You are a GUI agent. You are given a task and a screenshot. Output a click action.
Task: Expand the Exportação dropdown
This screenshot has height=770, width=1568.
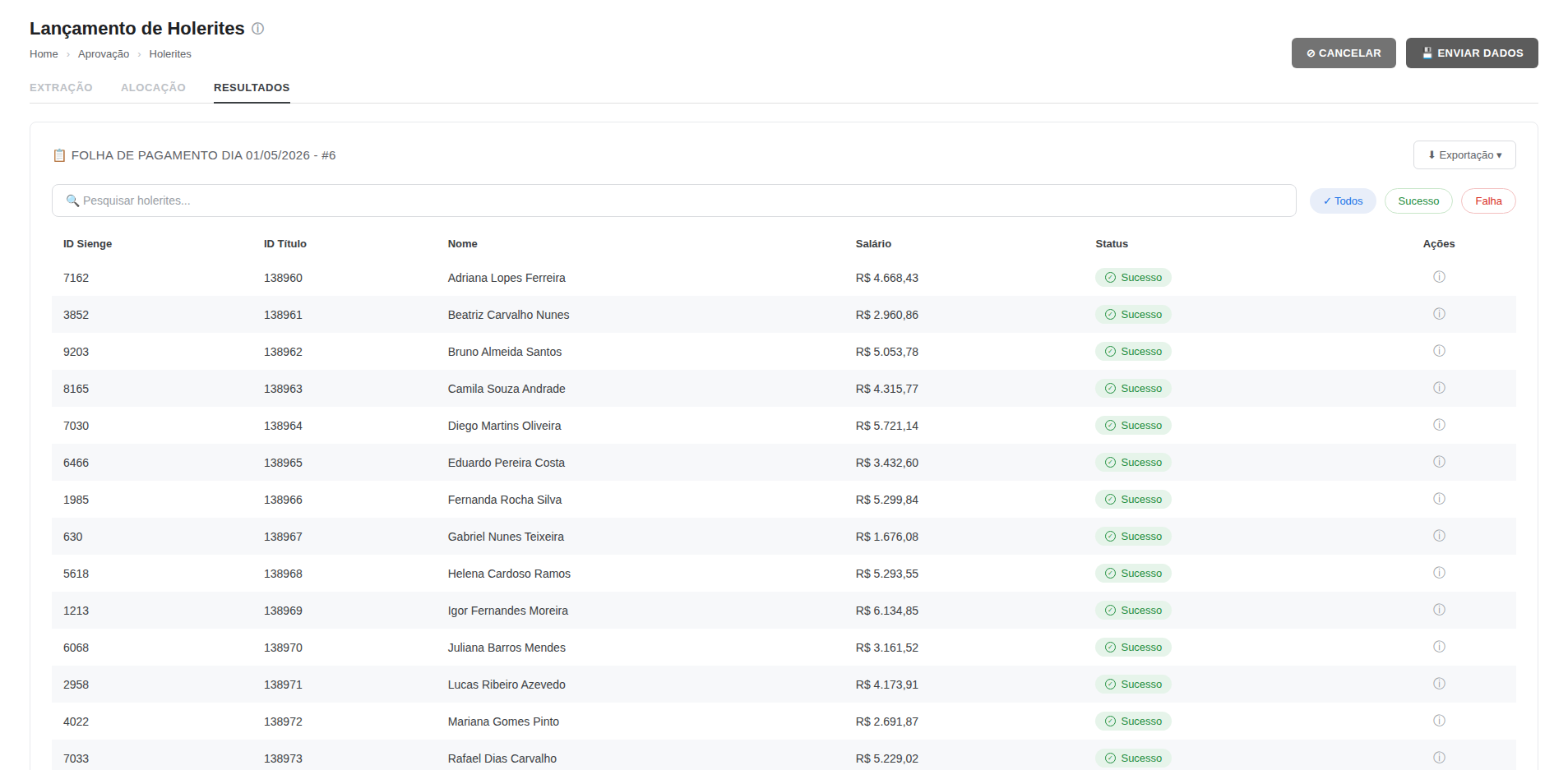pyautogui.click(x=1464, y=155)
